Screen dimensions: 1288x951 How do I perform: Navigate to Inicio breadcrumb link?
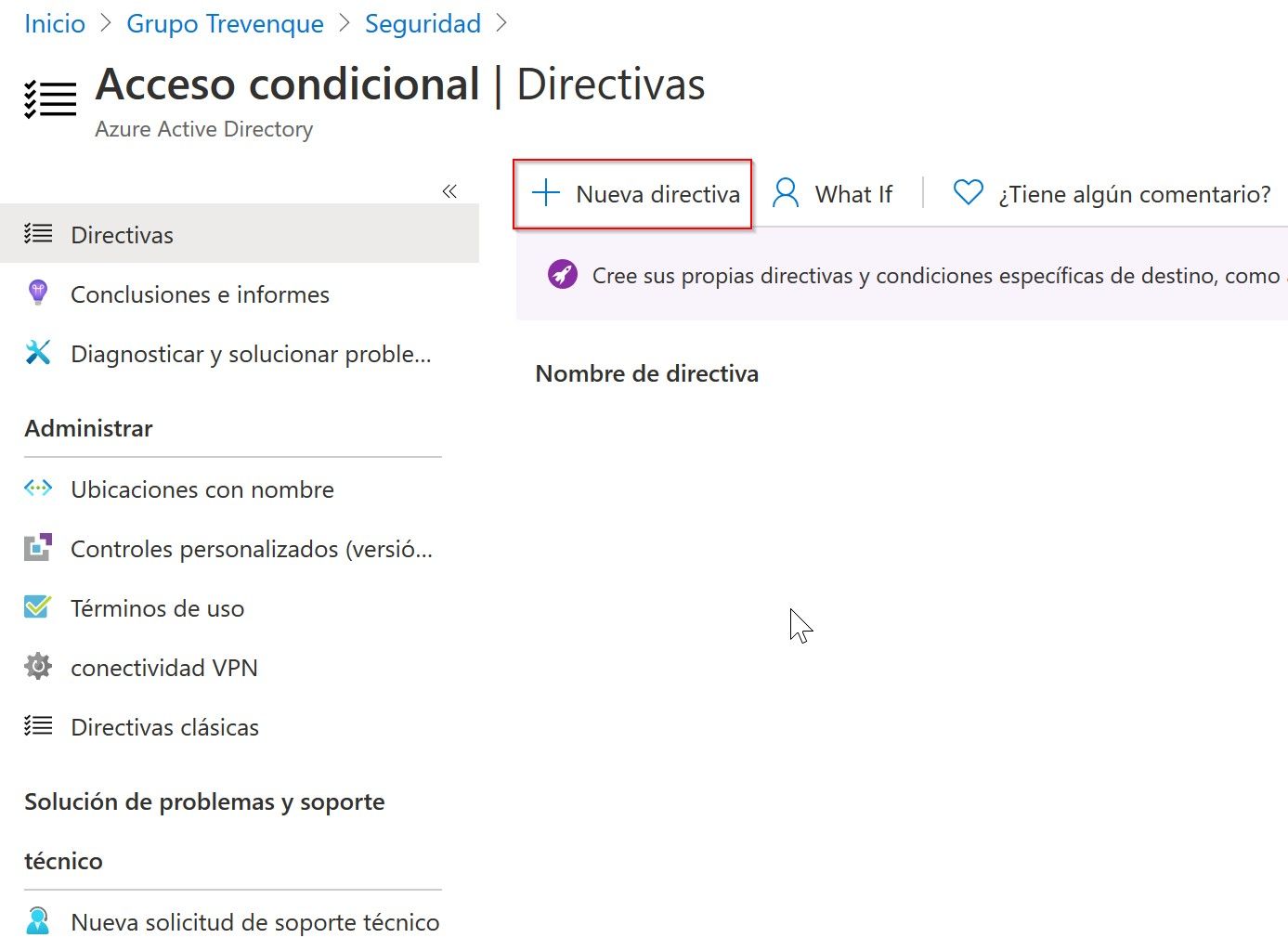[x=54, y=23]
